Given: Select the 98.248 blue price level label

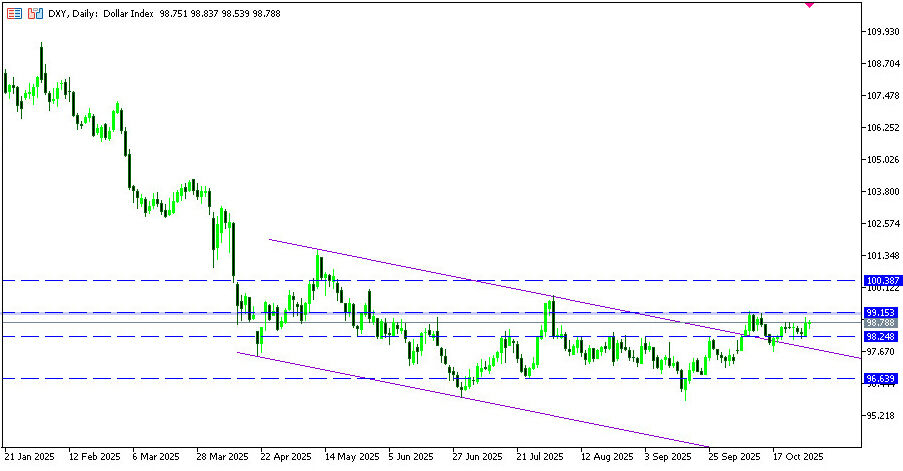Looking at the screenshot, I should pyautogui.click(x=879, y=337).
